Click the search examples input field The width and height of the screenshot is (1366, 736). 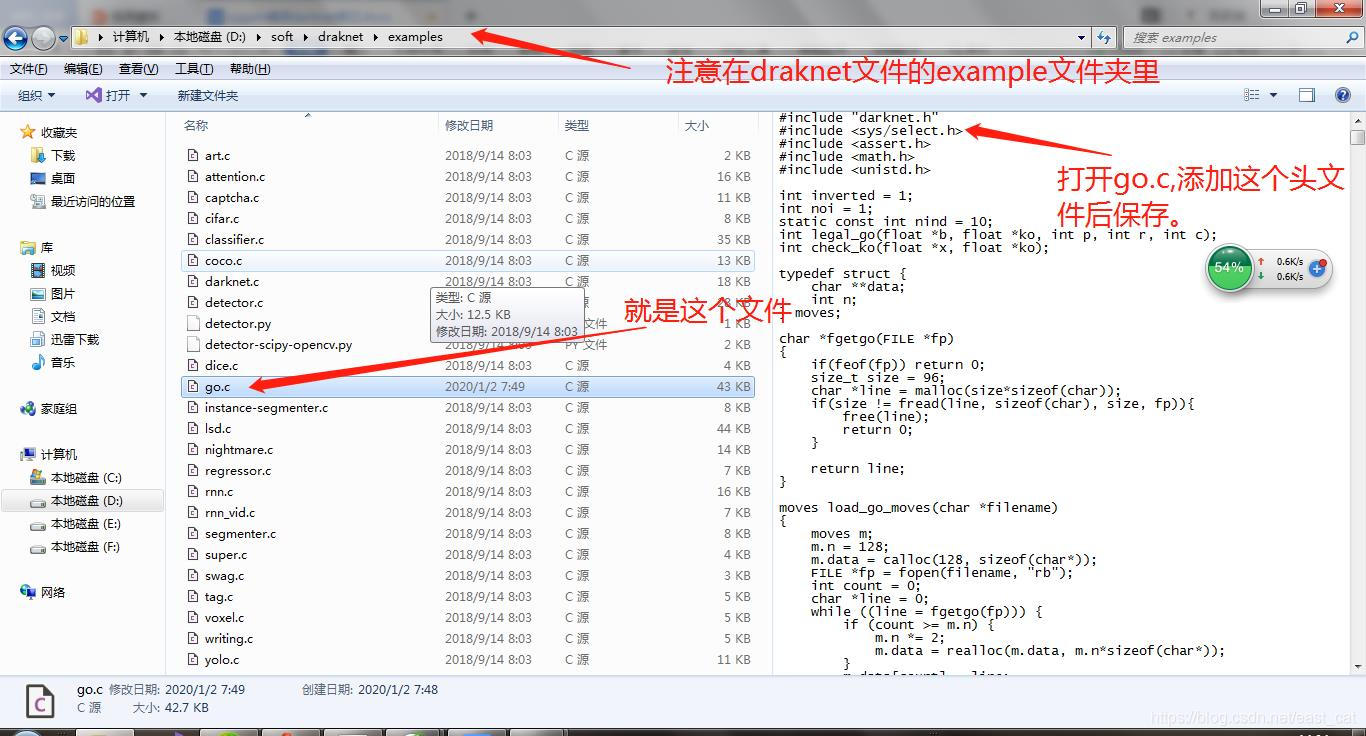pos(1233,37)
